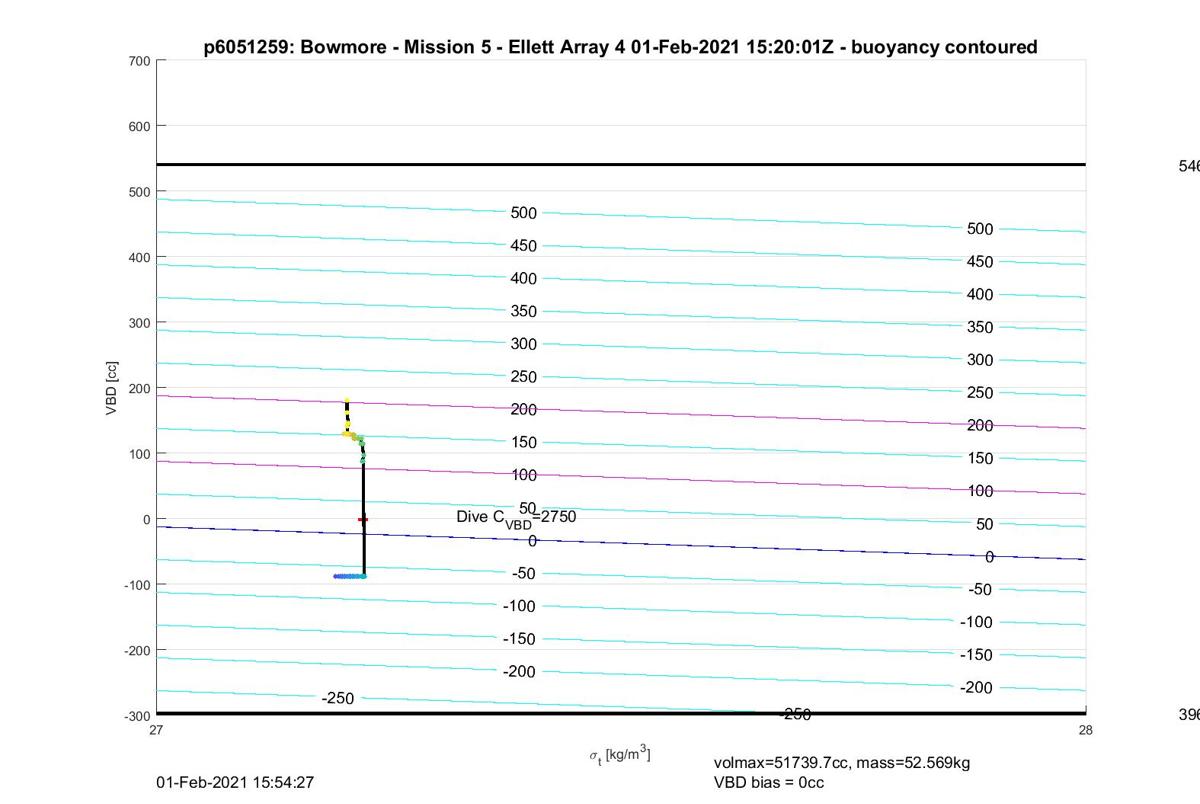Click the y-axis tick label 600
The height and width of the screenshot is (804, 1200).
pyautogui.click(x=139, y=126)
